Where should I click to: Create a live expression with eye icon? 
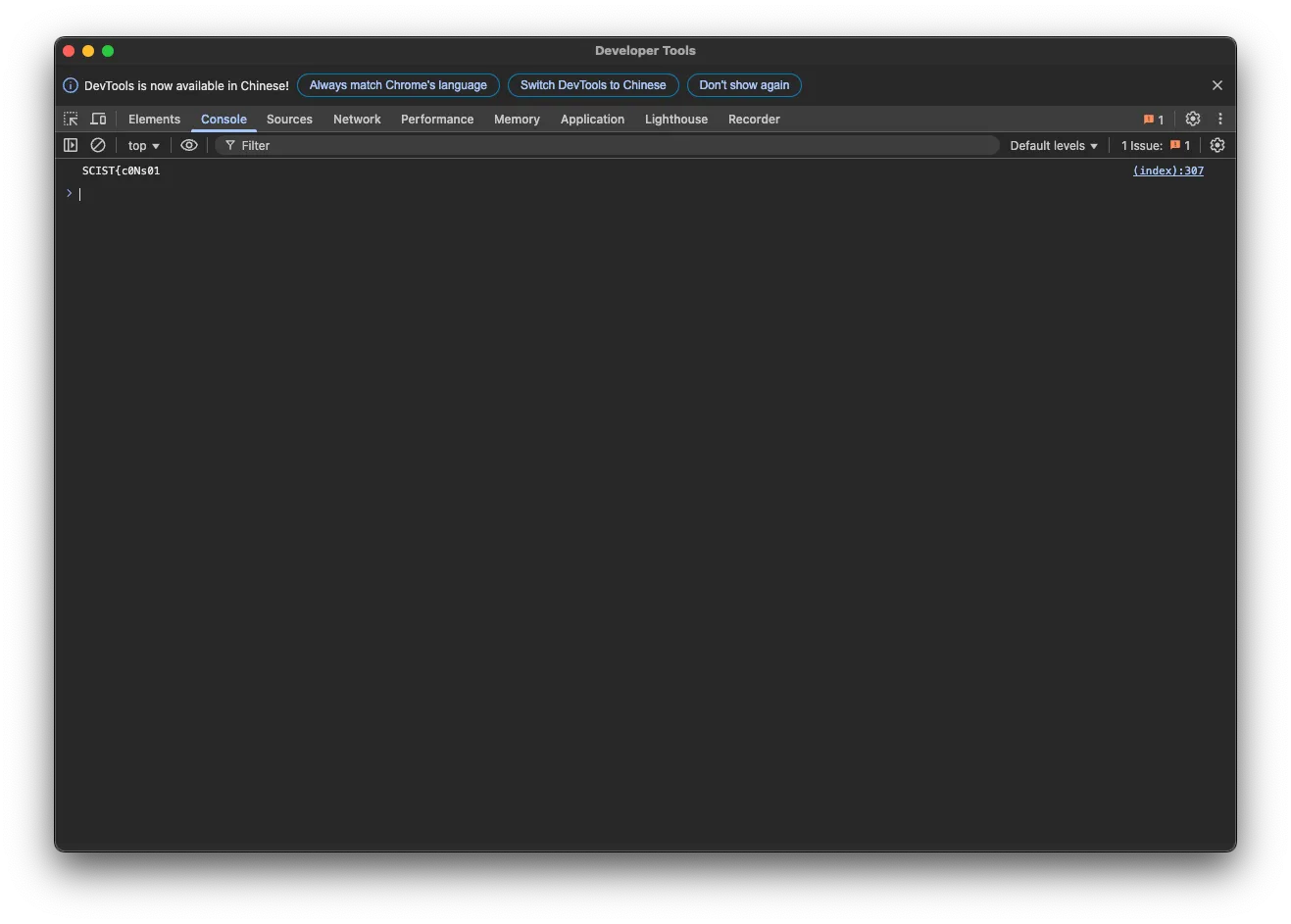coord(189,145)
